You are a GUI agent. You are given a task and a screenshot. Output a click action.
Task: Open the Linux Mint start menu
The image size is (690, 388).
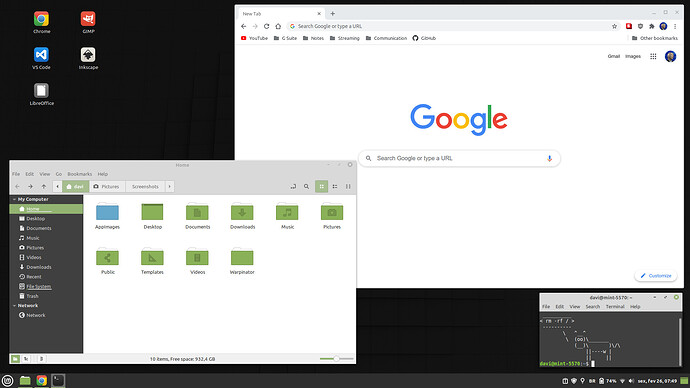[7, 381]
